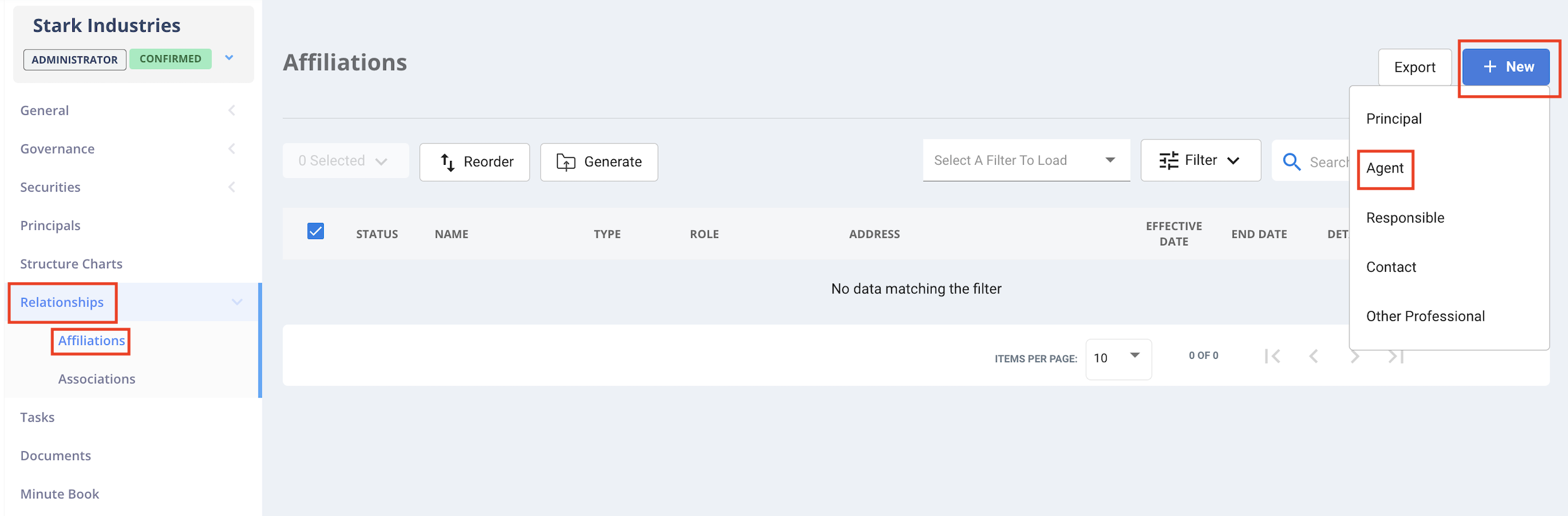Go to the first page arrow
Screen dimensions: 1568x516
click(1272, 356)
